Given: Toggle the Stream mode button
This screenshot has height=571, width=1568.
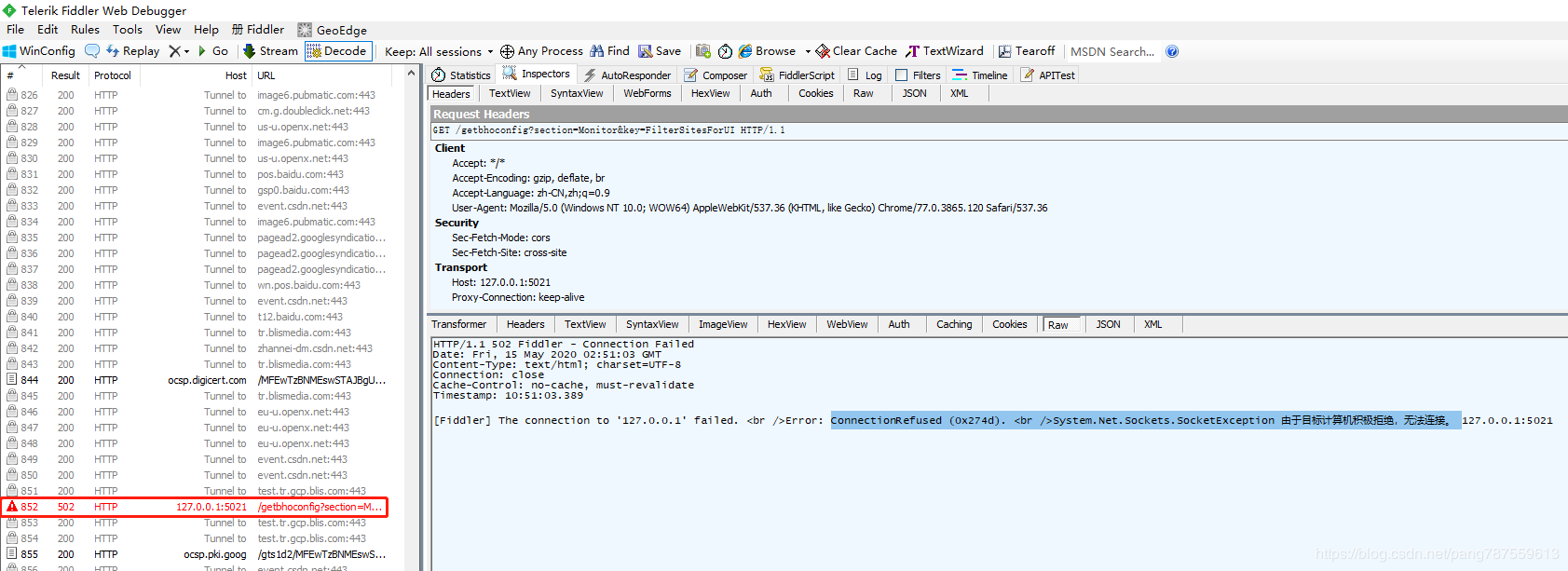Looking at the screenshot, I should [x=270, y=51].
